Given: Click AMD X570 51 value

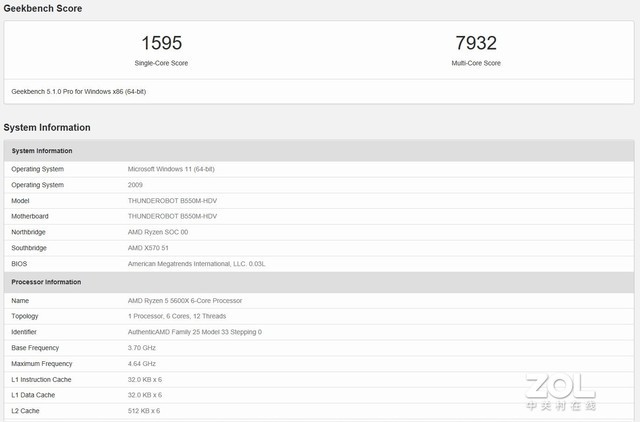Looking at the screenshot, I should [148, 248].
